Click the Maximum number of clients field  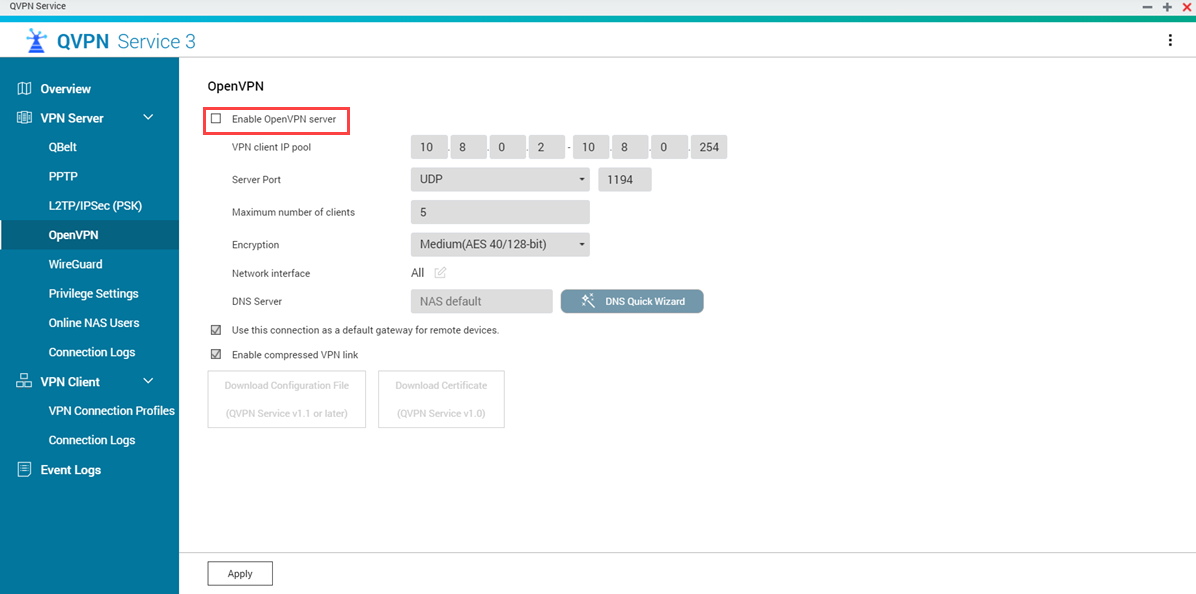point(500,212)
